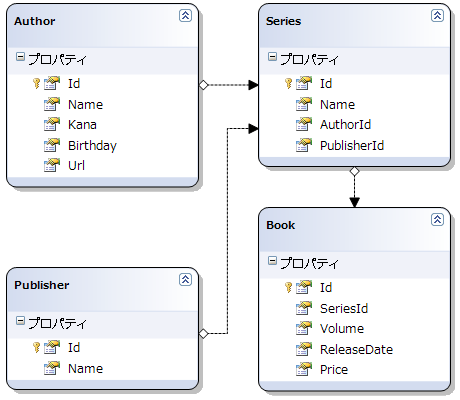The width and height of the screenshot is (460, 400).
Task: Collapse the Series entity with its chevron button
Action: pos(437,15)
